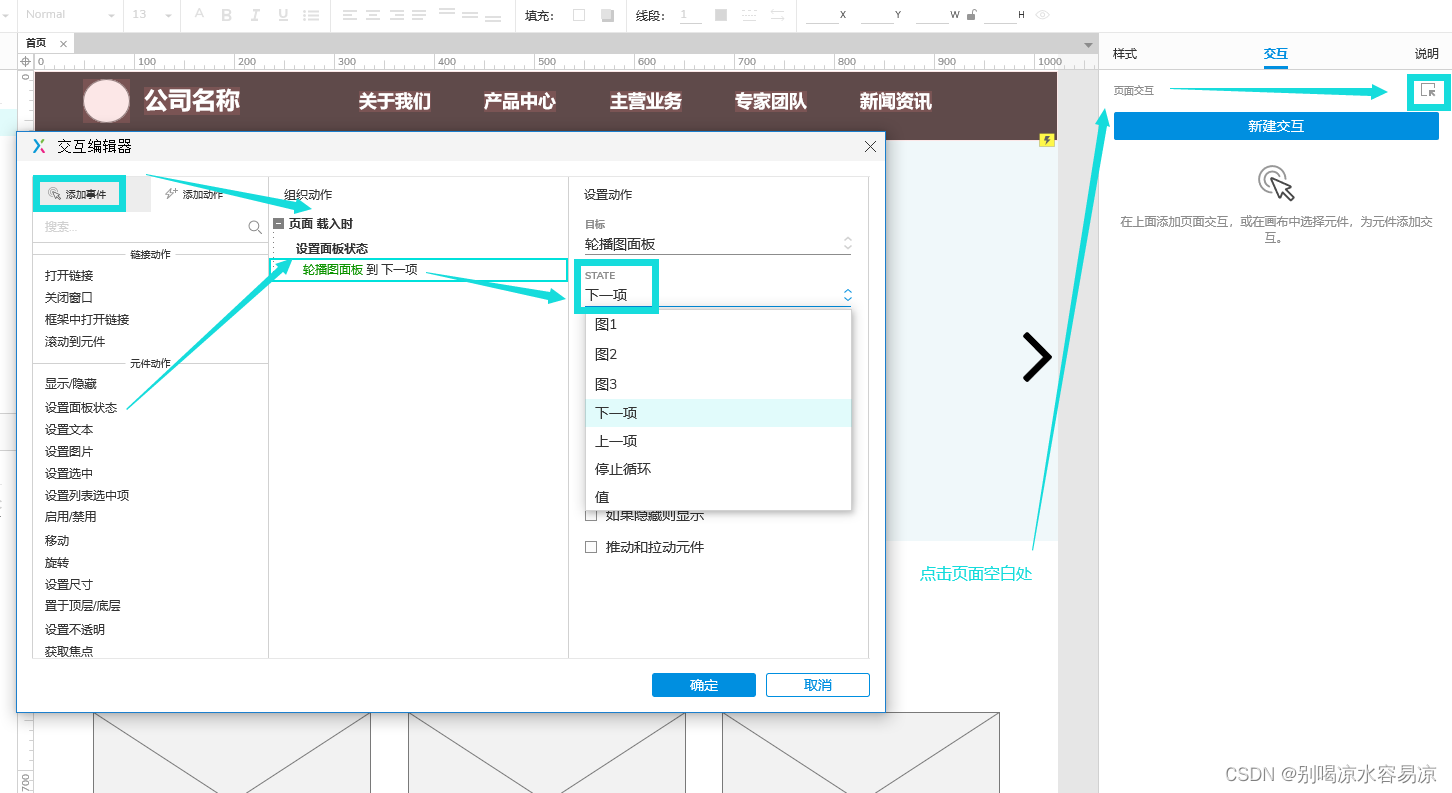Image resolution: width=1452 pixels, height=793 pixels.
Task: Click the yellow lightning interaction badge
Action: 1047,140
